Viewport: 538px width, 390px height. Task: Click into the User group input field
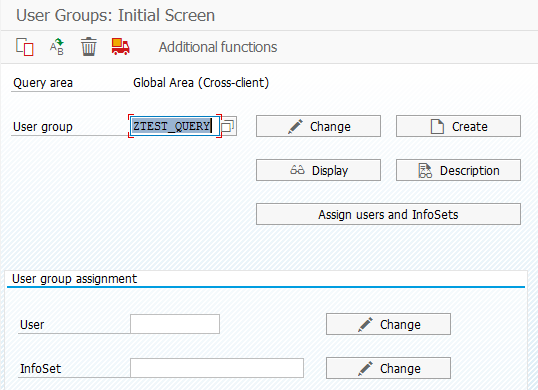pos(175,126)
